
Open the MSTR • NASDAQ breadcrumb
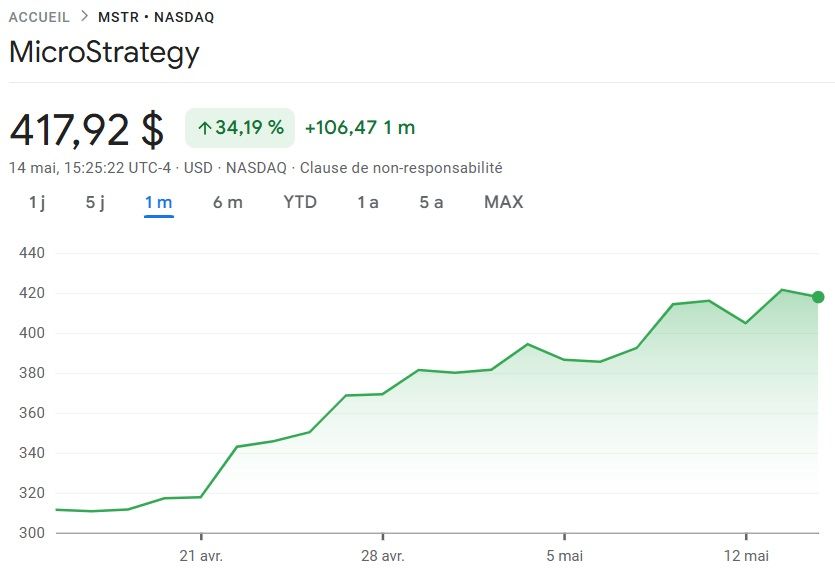point(156,17)
